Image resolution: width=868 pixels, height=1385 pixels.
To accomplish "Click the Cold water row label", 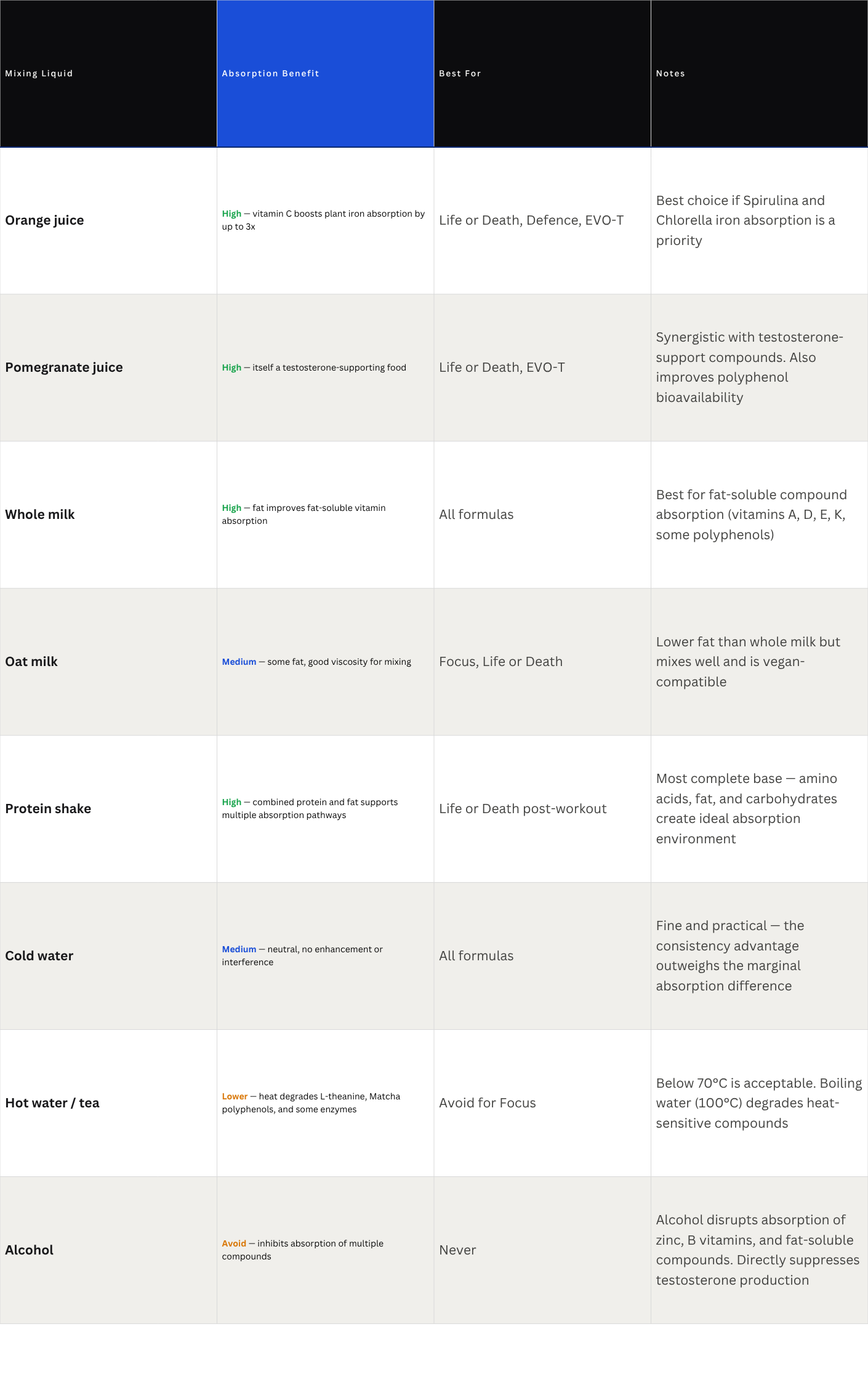I will point(39,956).
